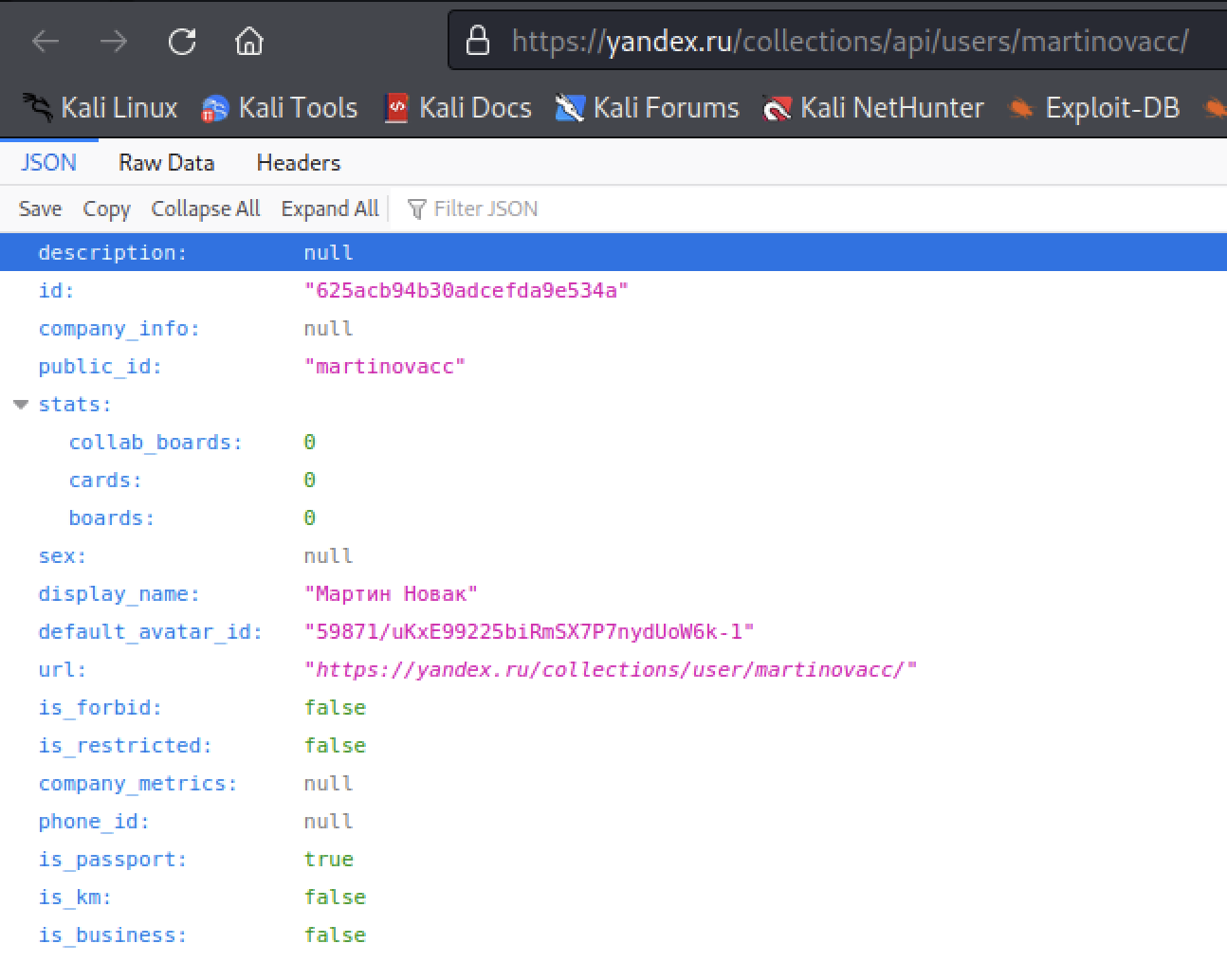This screenshot has height=980, width=1227.
Task: Click Save in JSON viewer toolbar
Action: point(40,209)
